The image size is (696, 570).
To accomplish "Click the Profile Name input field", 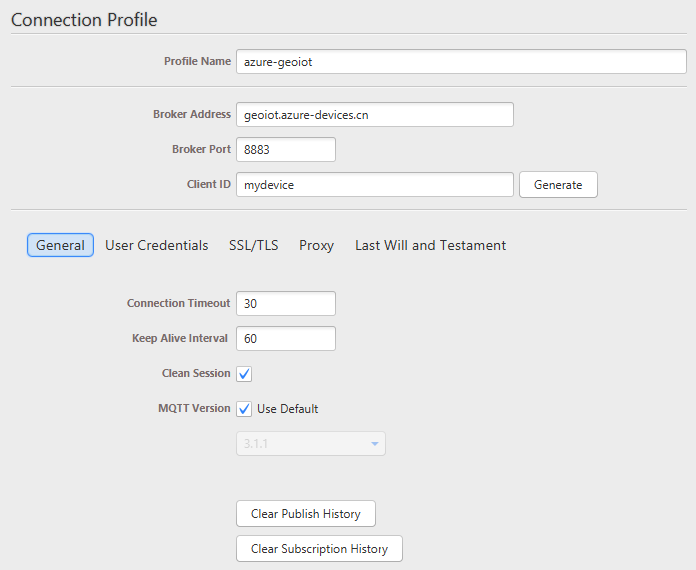I will pyautogui.click(x=460, y=61).
